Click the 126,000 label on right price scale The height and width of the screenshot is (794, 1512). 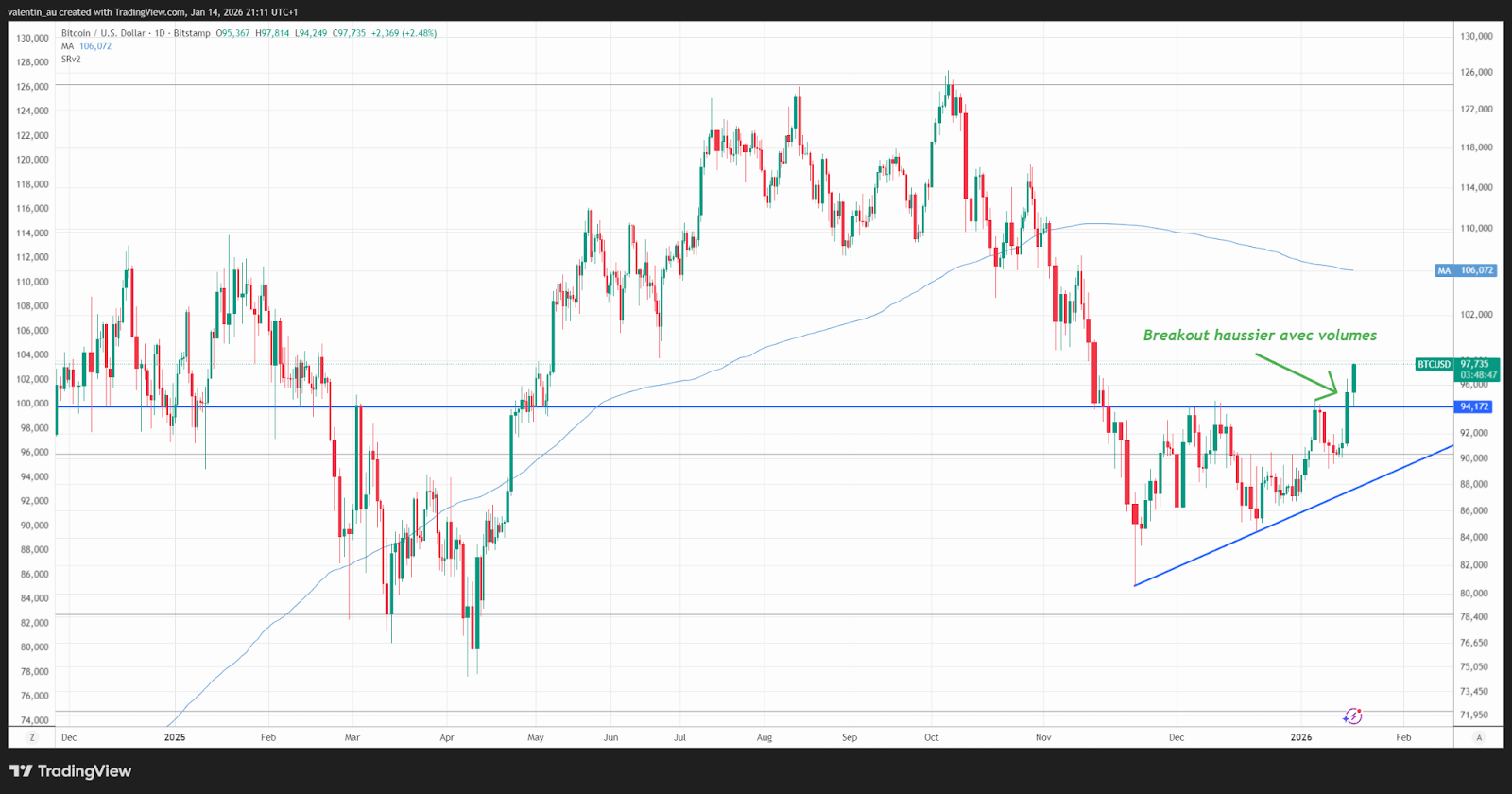[x=1476, y=72]
